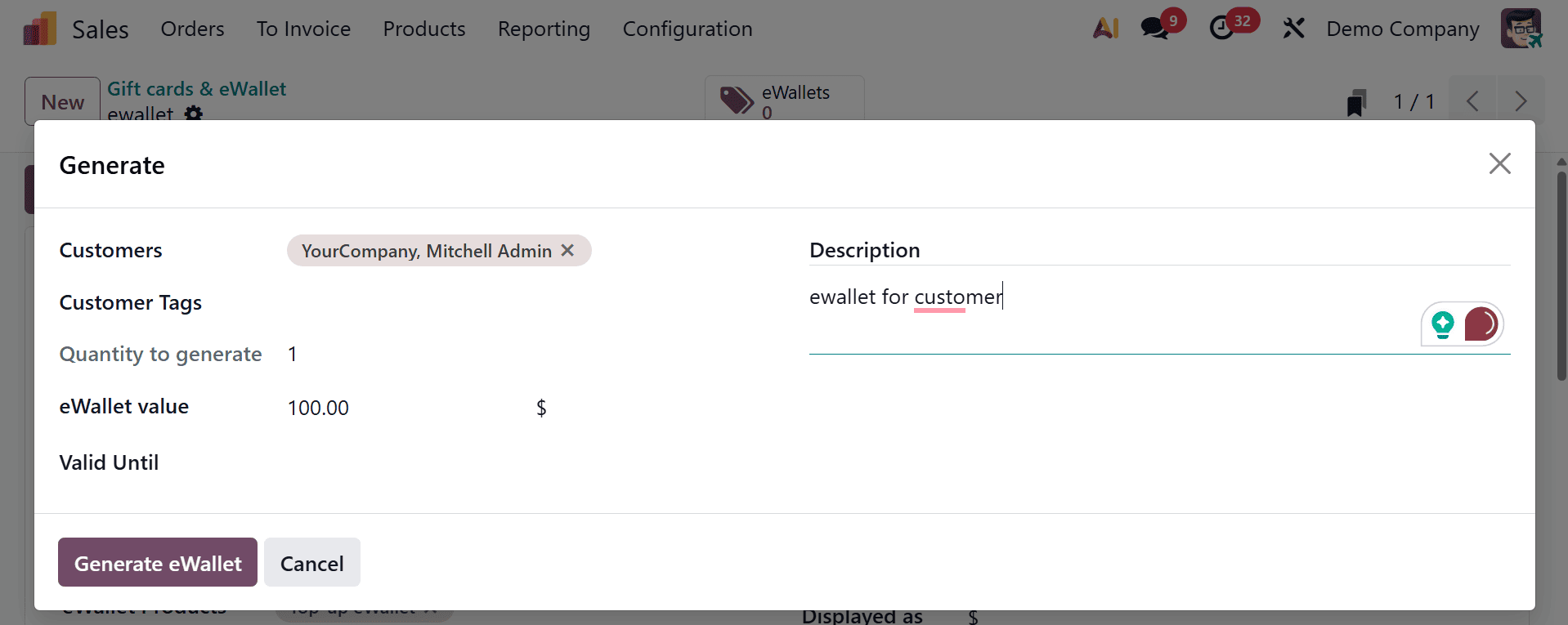Open the AI assistant icon

(1105, 29)
